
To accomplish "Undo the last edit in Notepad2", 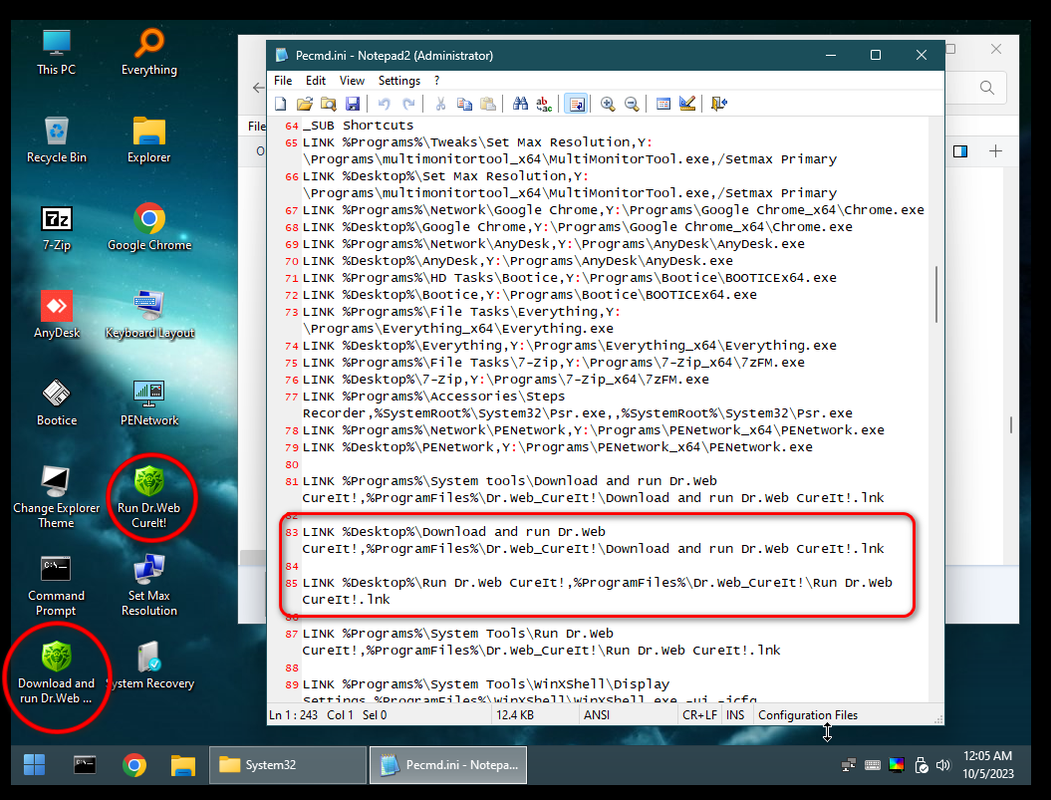I will tap(384, 104).
